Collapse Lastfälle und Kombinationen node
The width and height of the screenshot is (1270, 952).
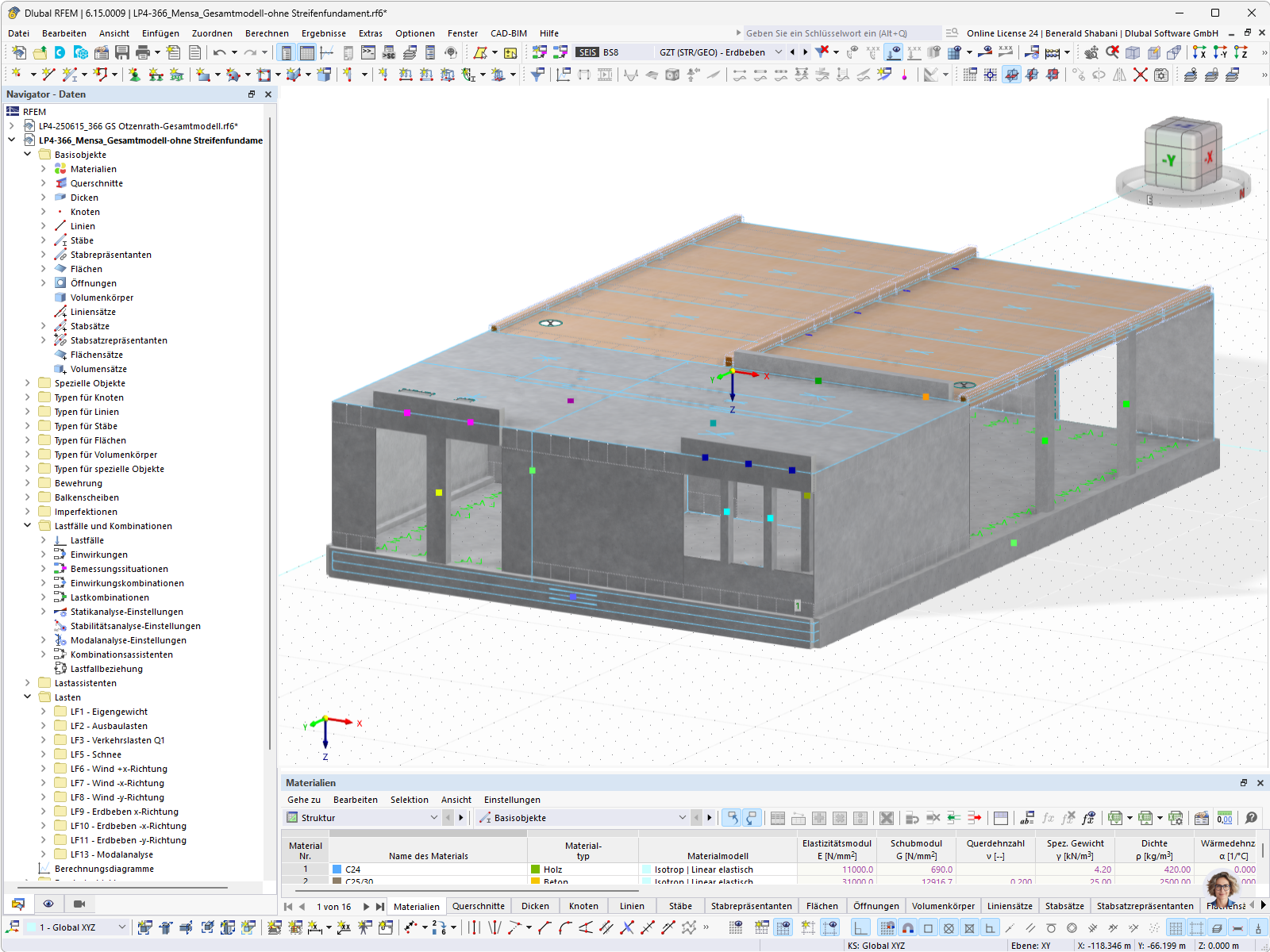(x=27, y=526)
